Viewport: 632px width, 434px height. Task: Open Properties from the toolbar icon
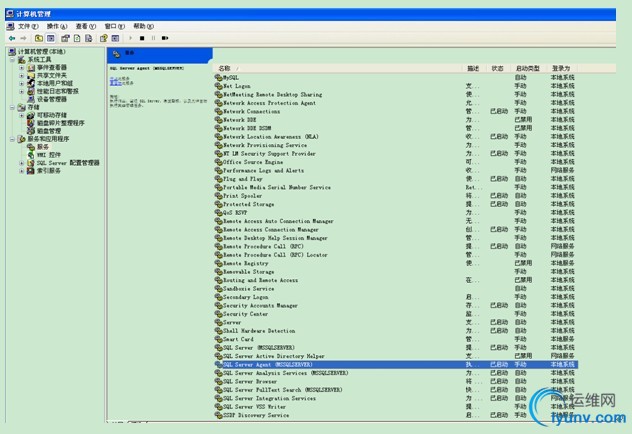point(65,38)
